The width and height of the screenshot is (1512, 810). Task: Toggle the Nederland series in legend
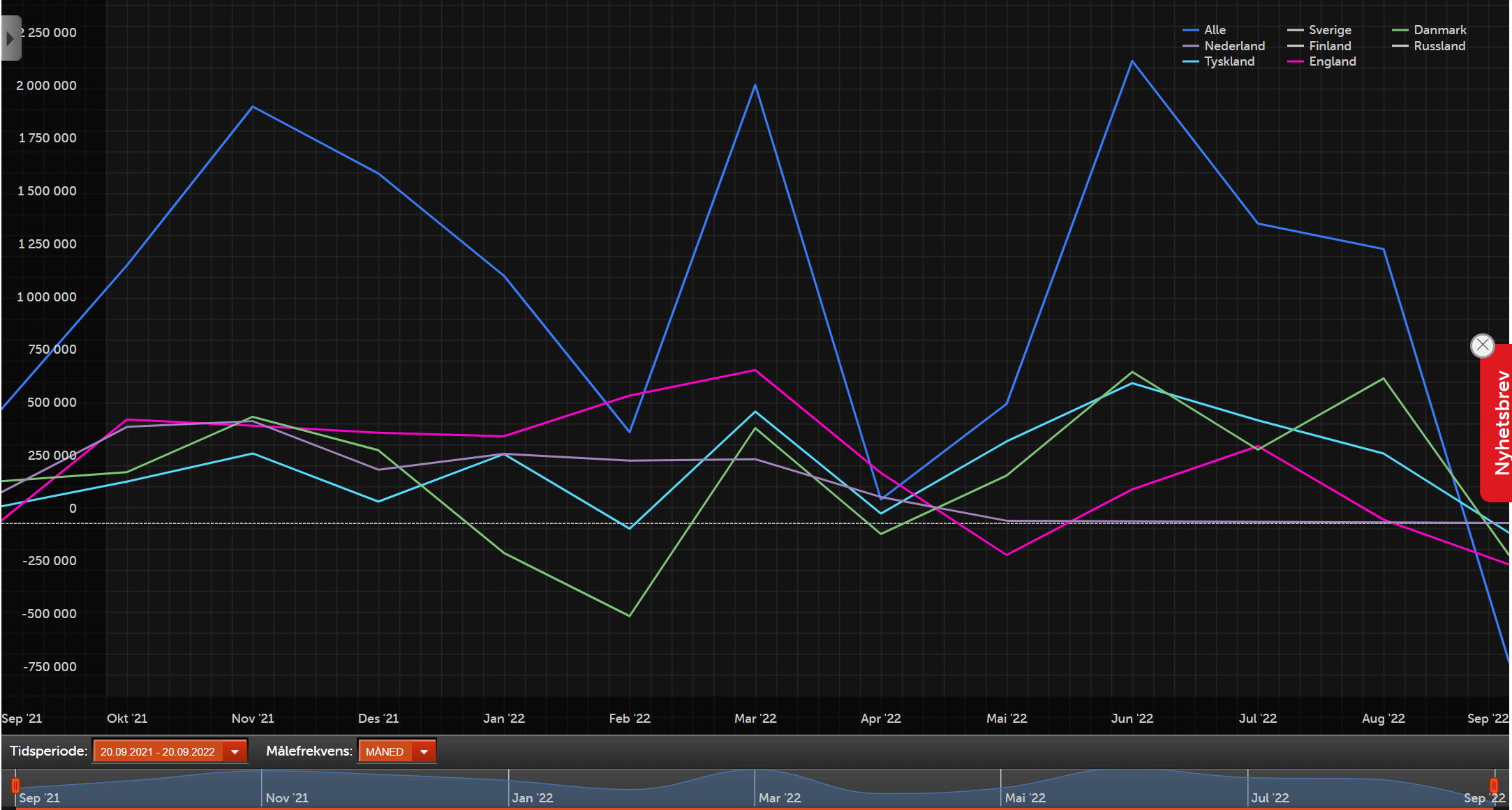pyautogui.click(x=1233, y=46)
